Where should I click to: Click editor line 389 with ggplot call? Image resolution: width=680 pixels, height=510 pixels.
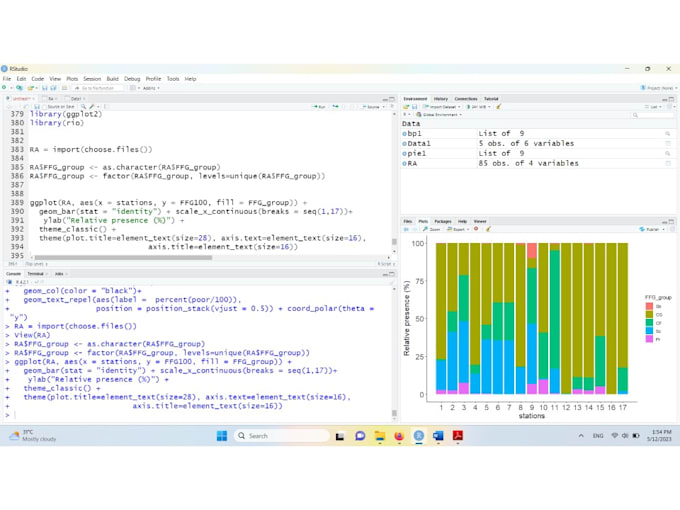(168, 203)
